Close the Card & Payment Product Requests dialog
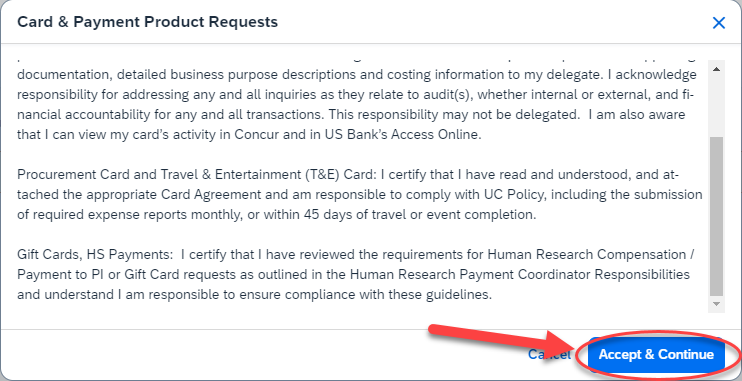742x381 pixels. pyautogui.click(x=718, y=23)
